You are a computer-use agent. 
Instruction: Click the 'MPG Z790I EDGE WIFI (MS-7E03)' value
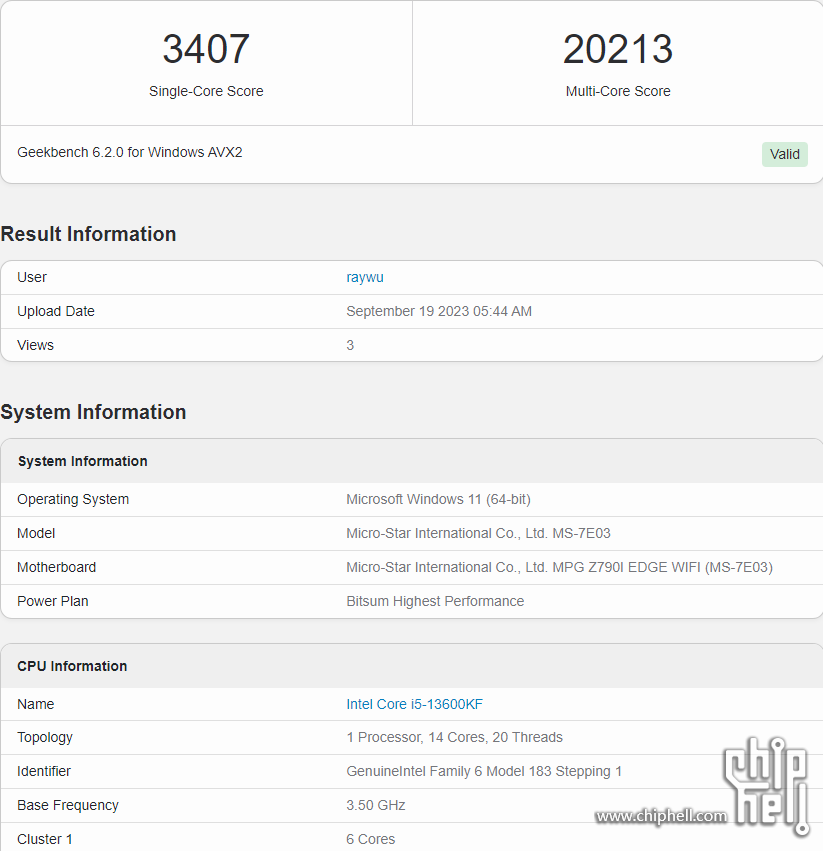pyautogui.click(x=662, y=567)
